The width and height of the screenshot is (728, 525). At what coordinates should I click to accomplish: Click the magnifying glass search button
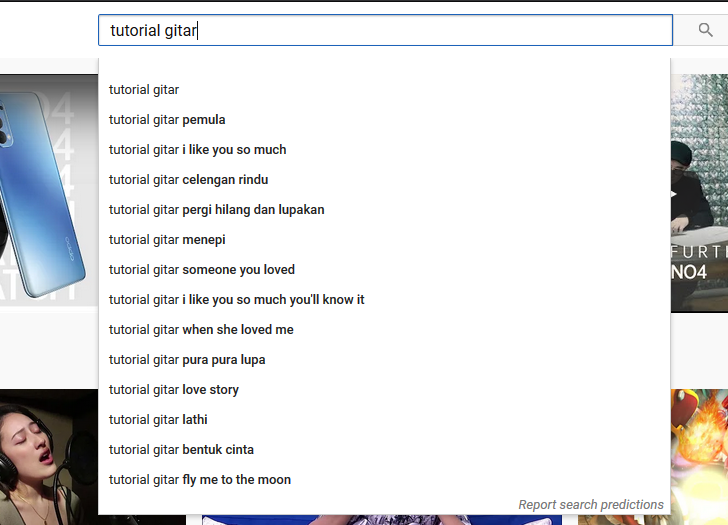[706, 30]
